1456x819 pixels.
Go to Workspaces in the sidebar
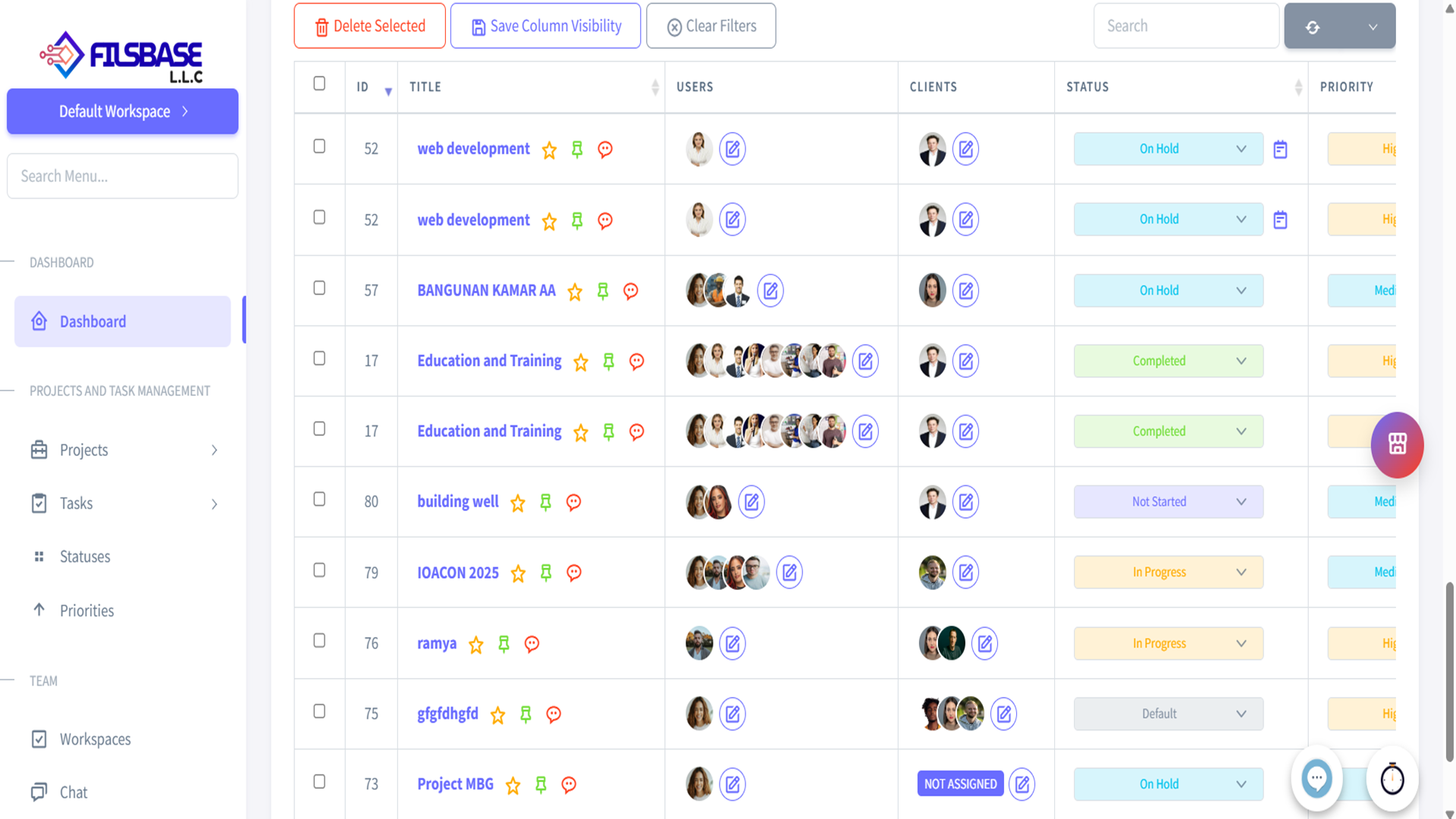(x=95, y=739)
